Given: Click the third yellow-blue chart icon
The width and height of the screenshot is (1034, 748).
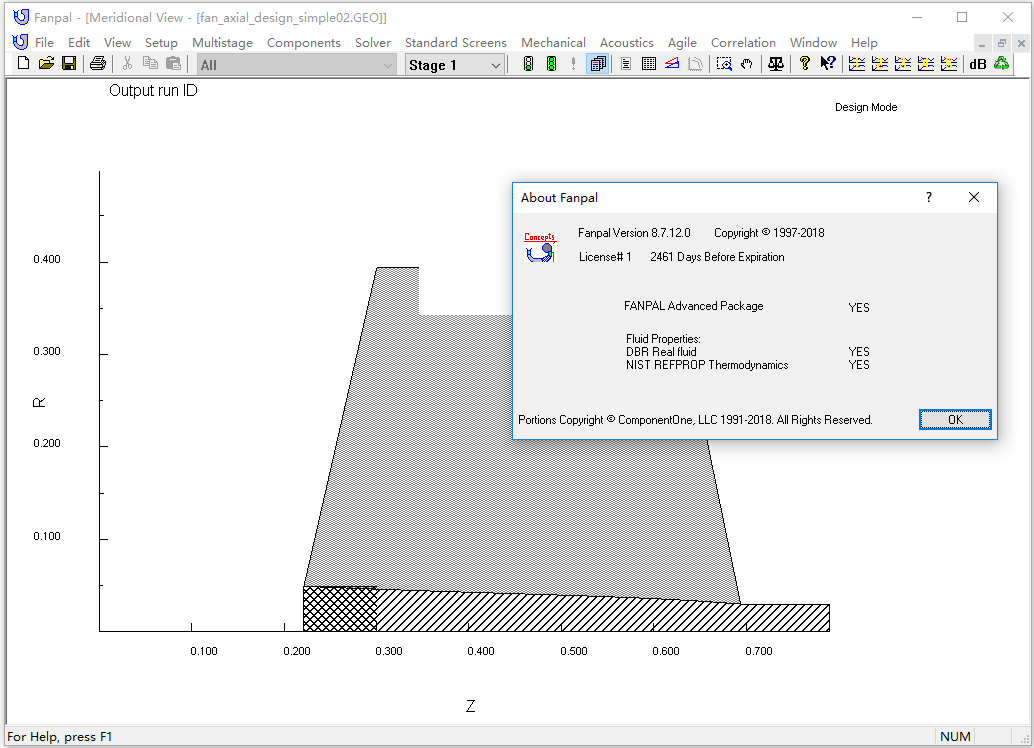Looking at the screenshot, I should (x=903, y=64).
